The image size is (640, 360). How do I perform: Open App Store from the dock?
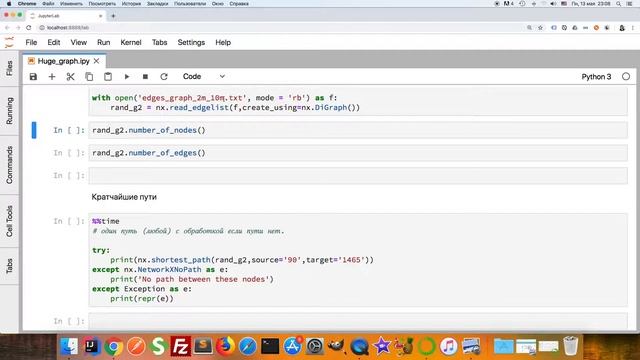point(292,347)
